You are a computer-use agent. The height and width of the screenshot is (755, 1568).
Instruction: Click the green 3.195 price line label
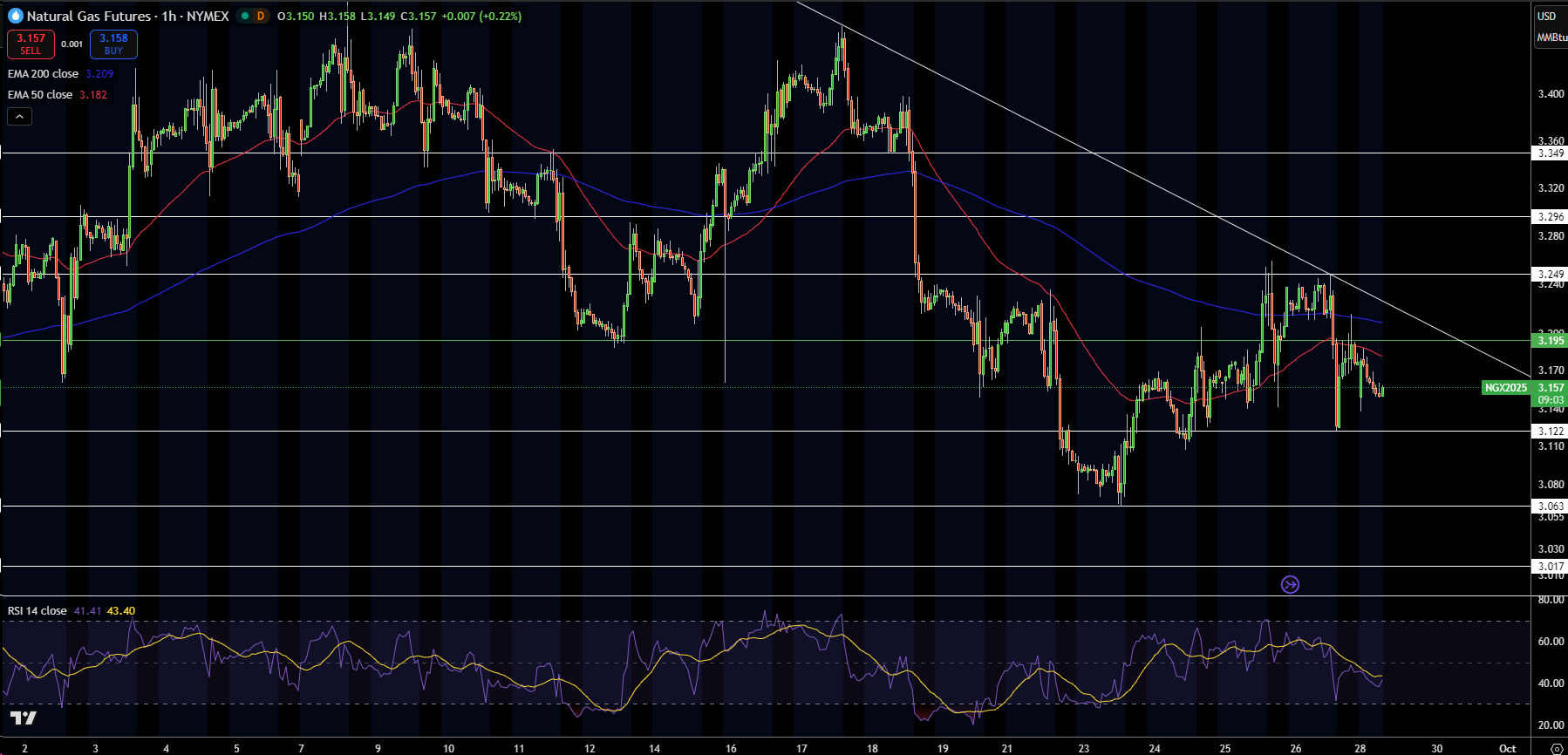[x=1550, y=341]
